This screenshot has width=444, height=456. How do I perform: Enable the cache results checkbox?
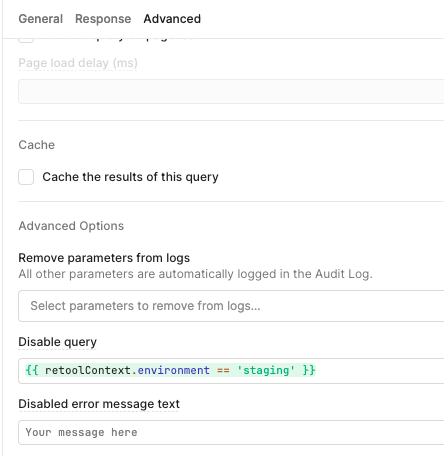point(26,177)
